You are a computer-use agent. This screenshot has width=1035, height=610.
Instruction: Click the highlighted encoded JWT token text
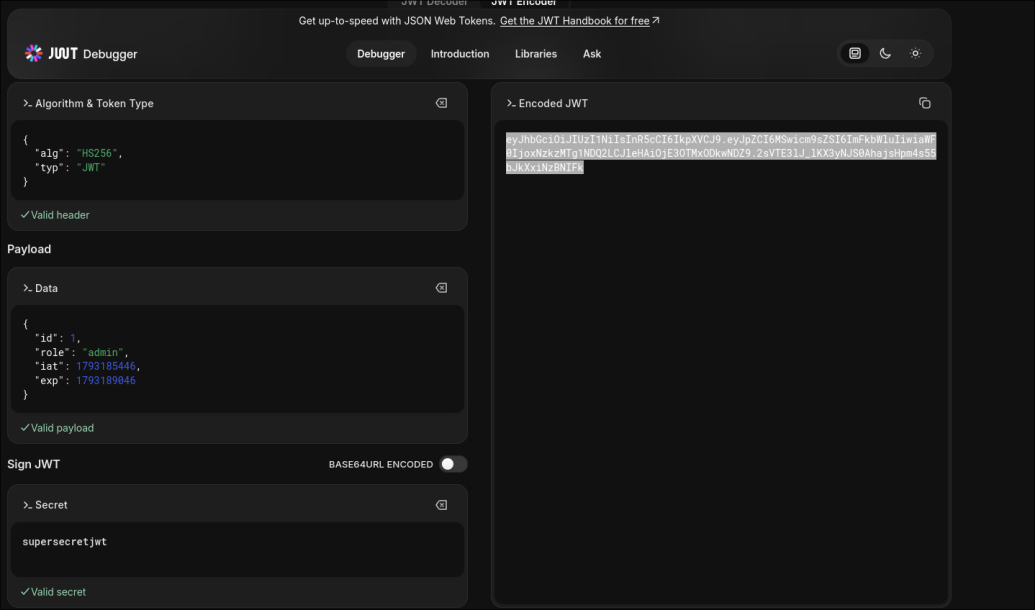(x=721, y=153)
